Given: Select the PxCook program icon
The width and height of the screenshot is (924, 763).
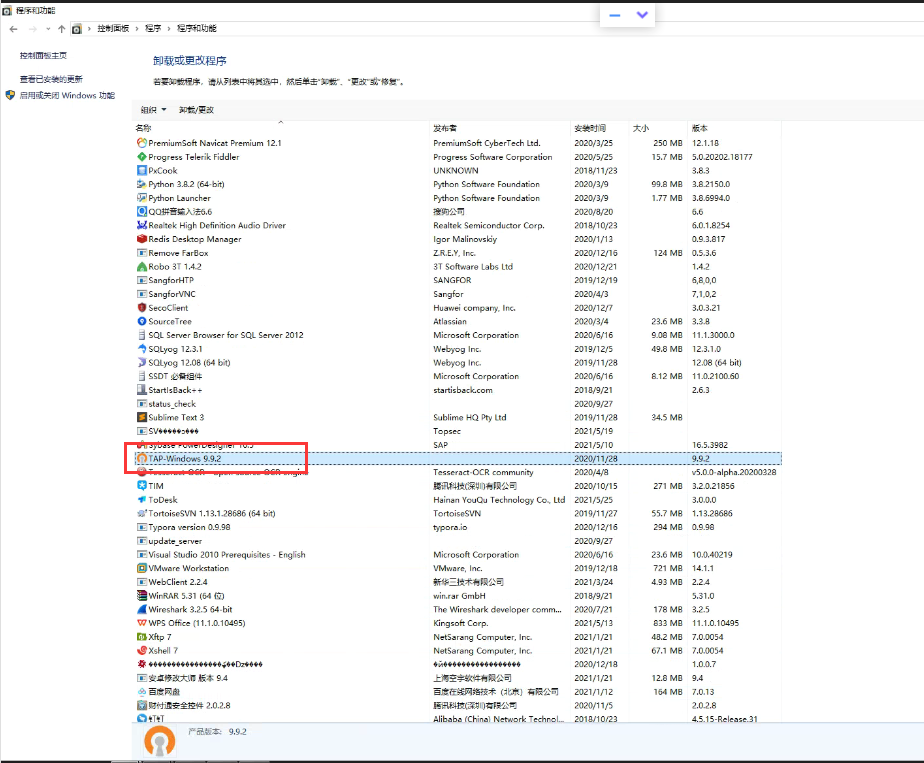Looking at the screenshot, I should coord(141,170).
